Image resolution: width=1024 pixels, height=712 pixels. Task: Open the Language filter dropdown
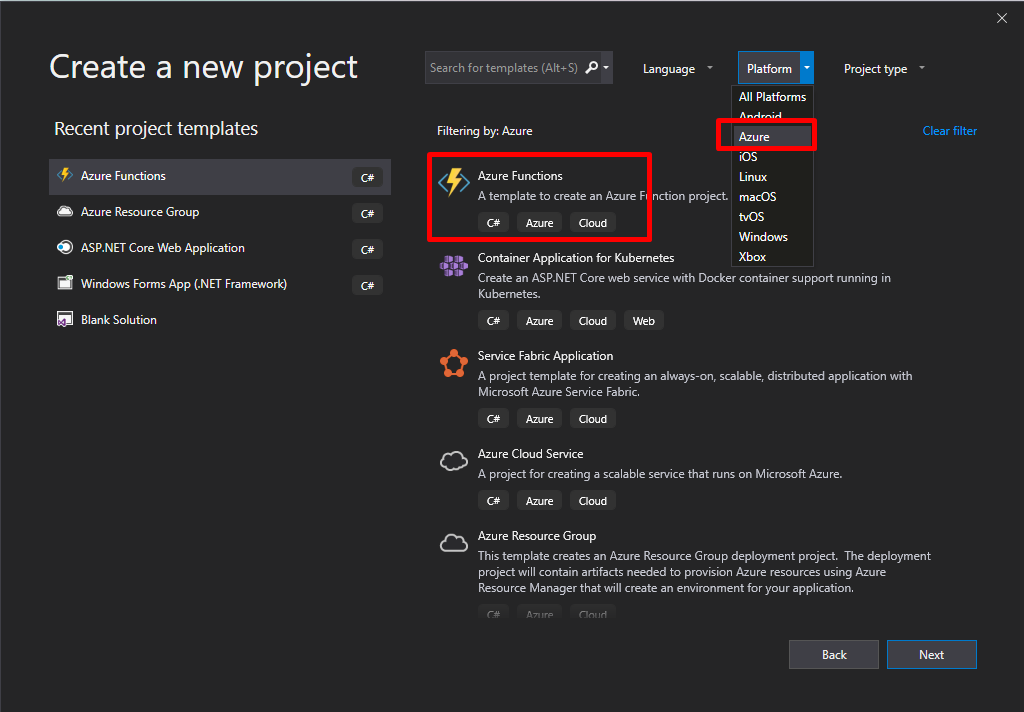677,69
